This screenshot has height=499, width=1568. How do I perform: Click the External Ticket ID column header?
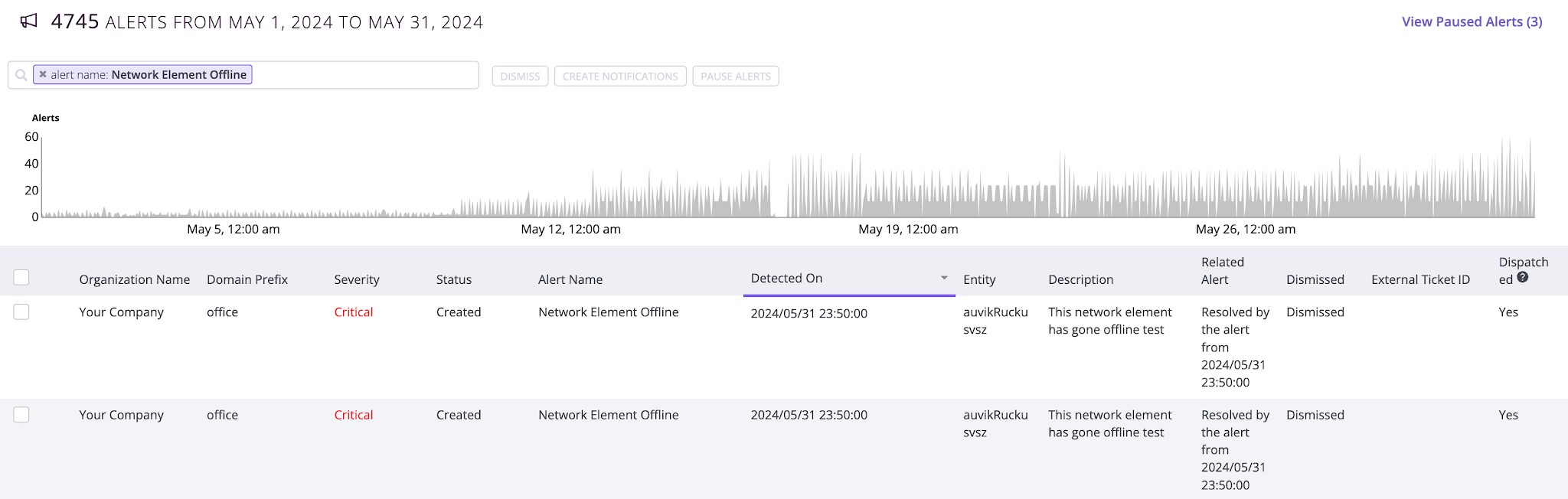[x=1420, y=279]
